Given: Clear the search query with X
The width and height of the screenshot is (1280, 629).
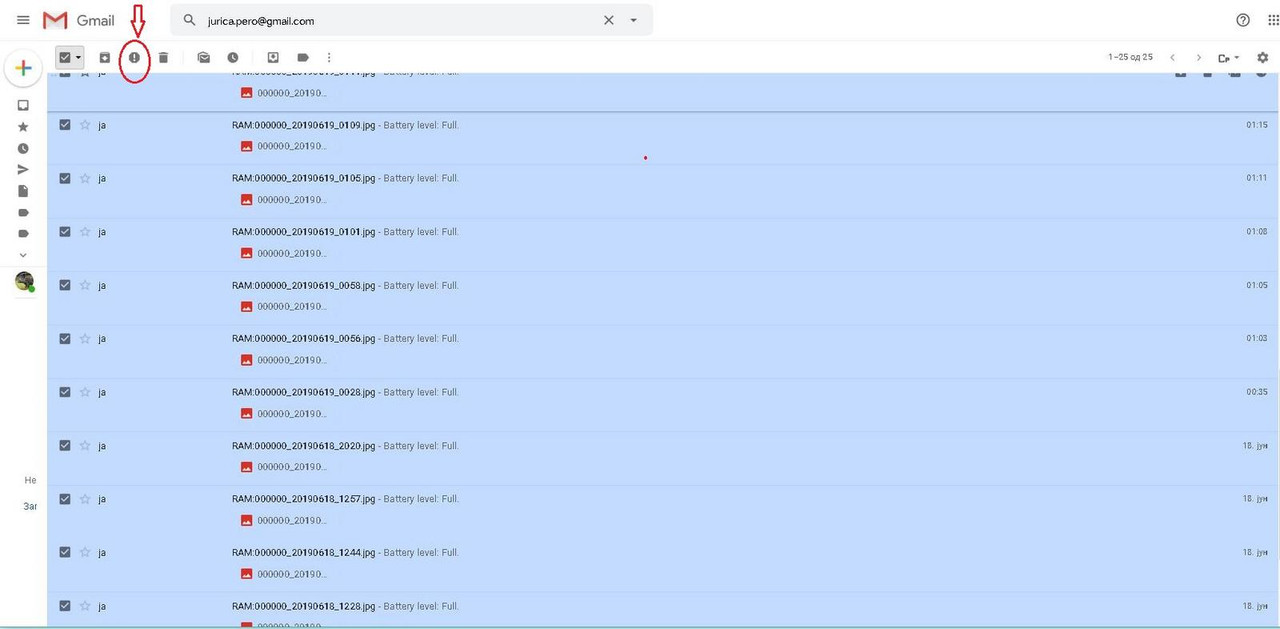Looking at the screenshot, I should coord(608,20).
